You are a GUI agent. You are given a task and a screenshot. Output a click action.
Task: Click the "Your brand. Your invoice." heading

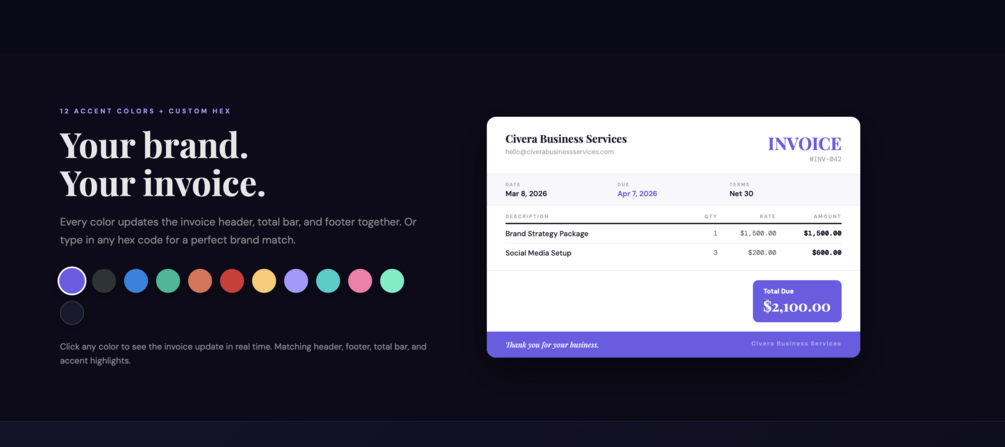tap(162, 164)
